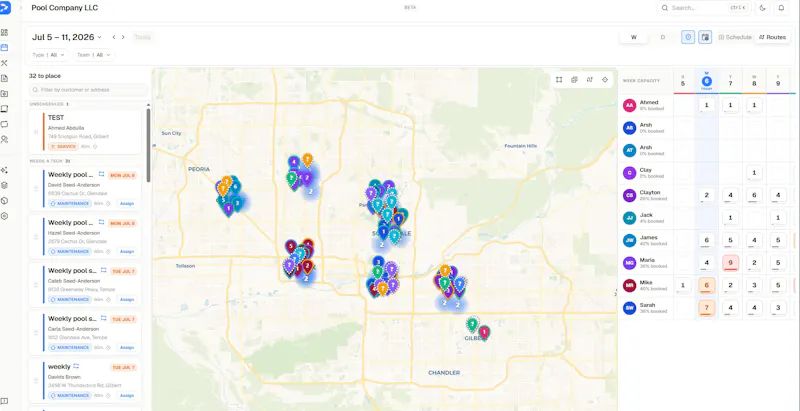Screen dimensions: 800x411
Task: Assign Hazel Seed-Anderson's weekly pool job
Action: point(127,251)
